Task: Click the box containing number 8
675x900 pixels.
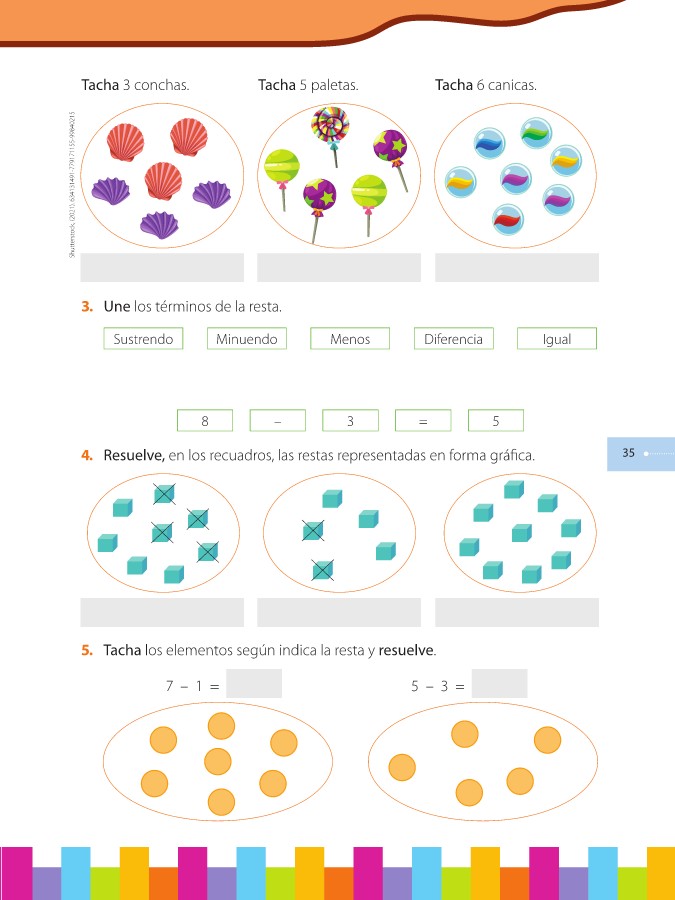Action: tap(205, 420)
